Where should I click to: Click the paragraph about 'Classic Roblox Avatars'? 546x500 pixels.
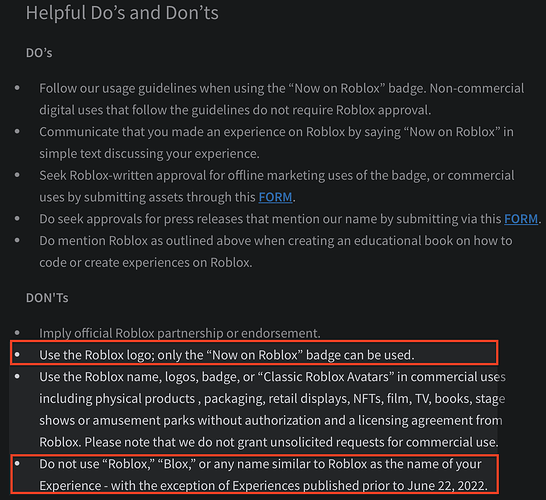(x=272, y=409)
